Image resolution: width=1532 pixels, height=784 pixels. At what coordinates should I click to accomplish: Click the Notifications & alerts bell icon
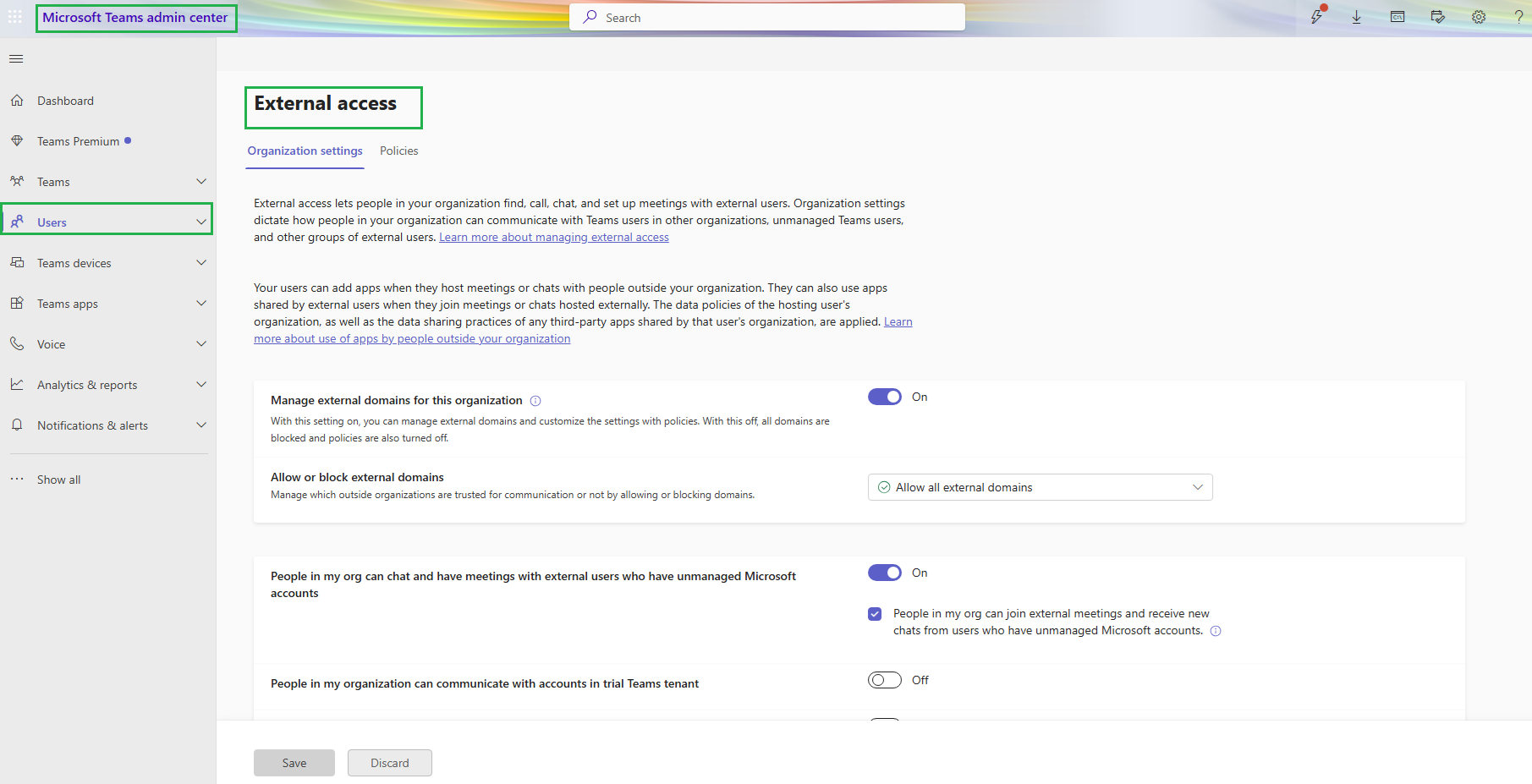coord(17,425)
